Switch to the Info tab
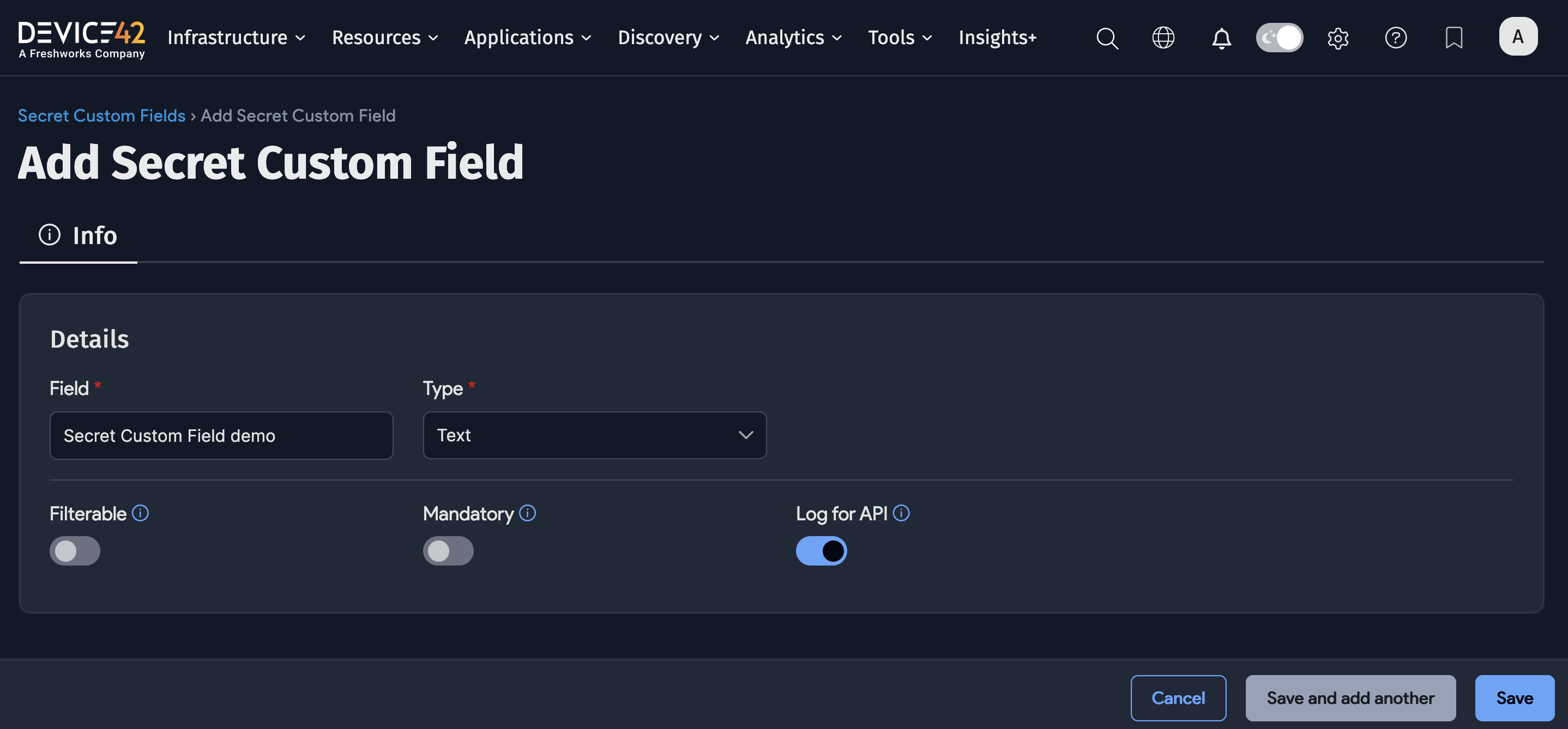1568x729 pixels. tap(78, 236)
